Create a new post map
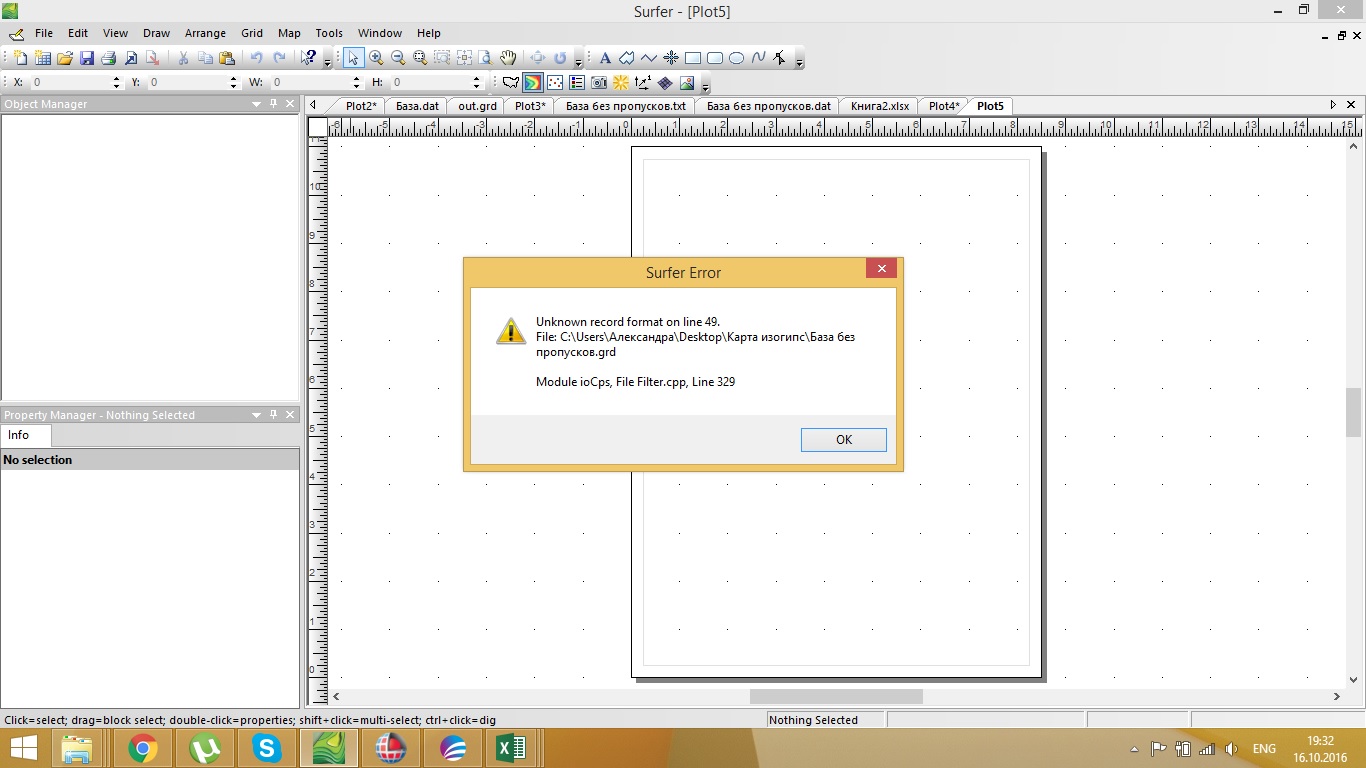Viewport: 1366px width, 768px height. point(555,83)
